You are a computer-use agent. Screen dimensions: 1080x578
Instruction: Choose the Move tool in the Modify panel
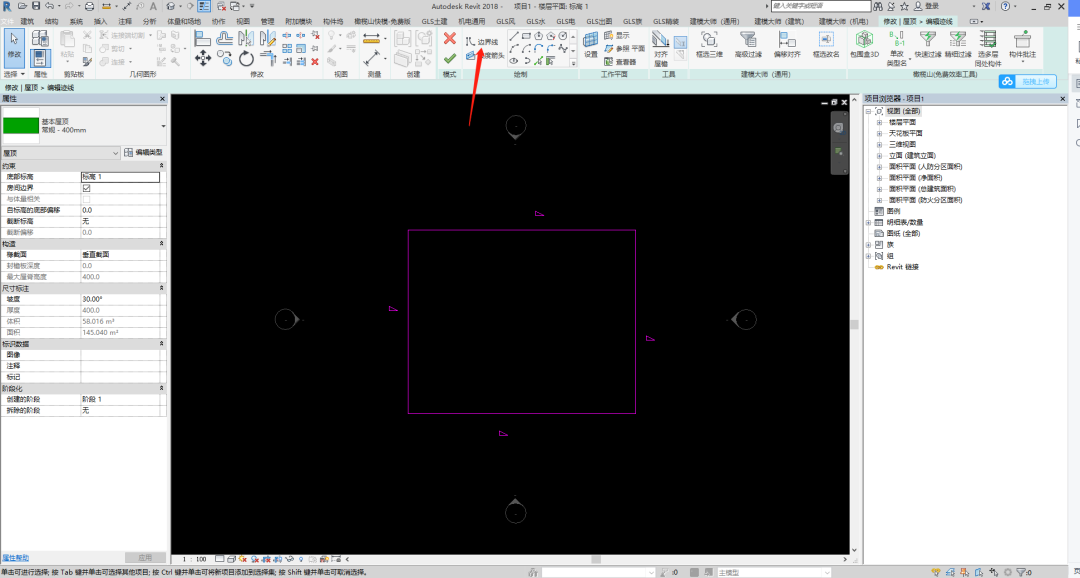202,59
